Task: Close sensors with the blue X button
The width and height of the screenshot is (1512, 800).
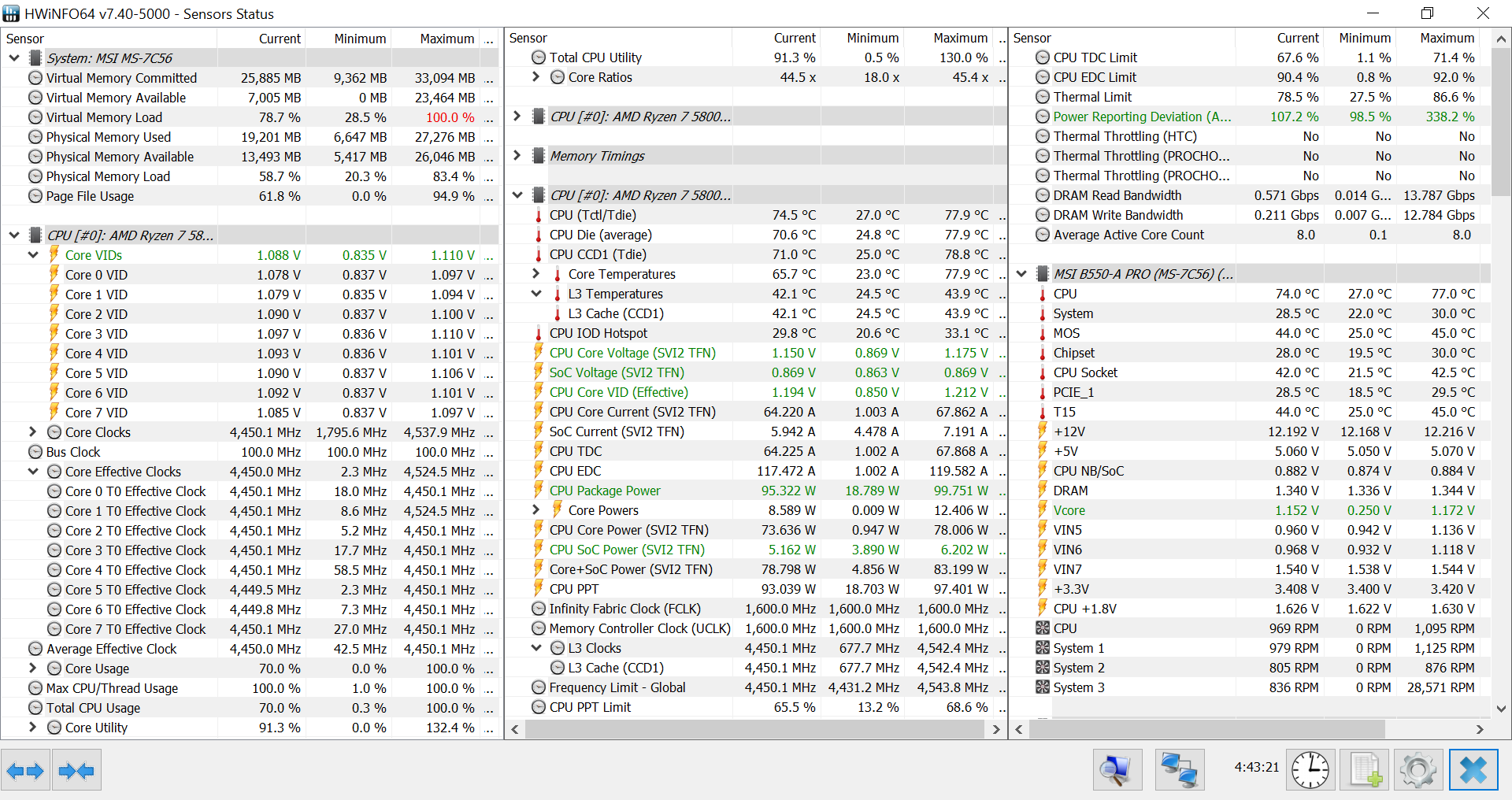Action: pyautogui.click(x=1473, y=770)
